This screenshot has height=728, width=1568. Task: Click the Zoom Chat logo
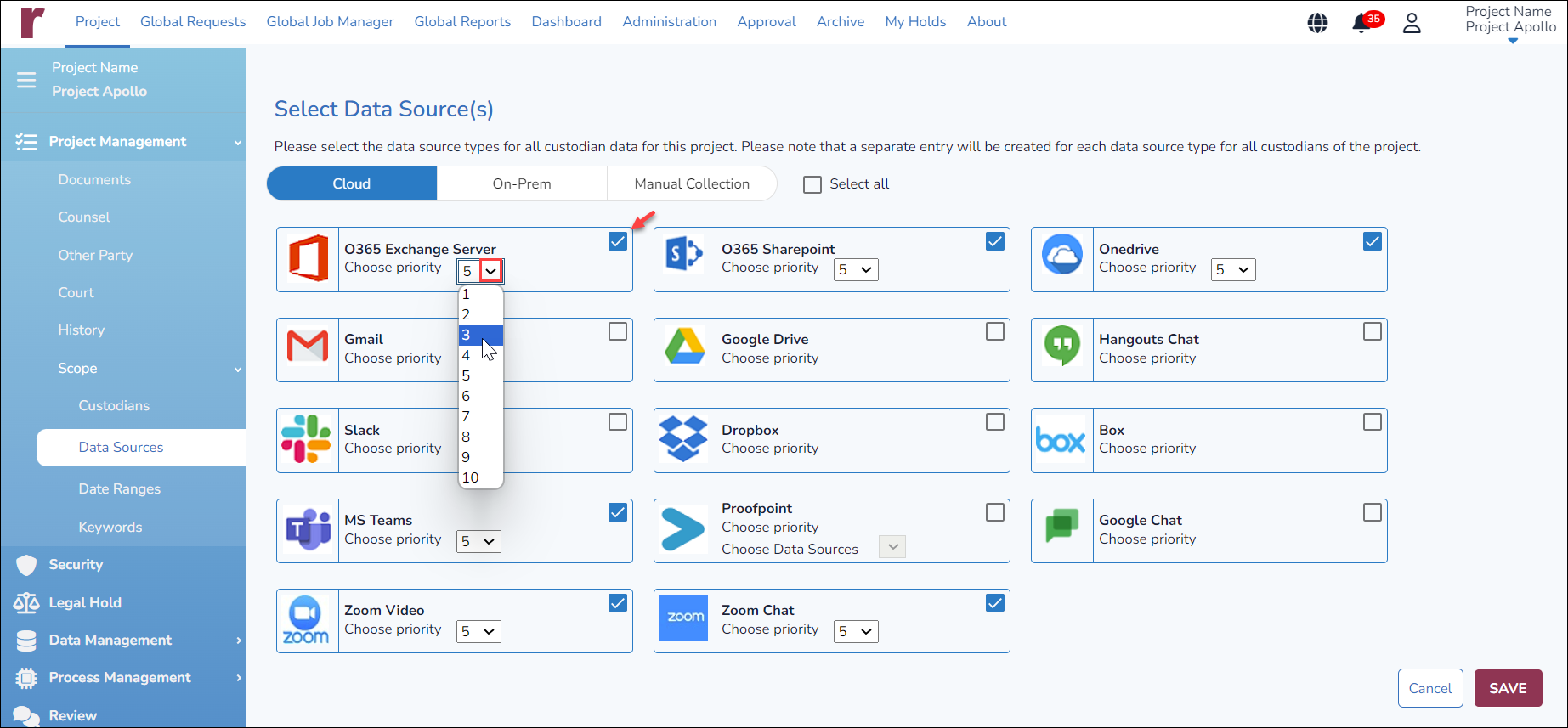click(683, 618)
